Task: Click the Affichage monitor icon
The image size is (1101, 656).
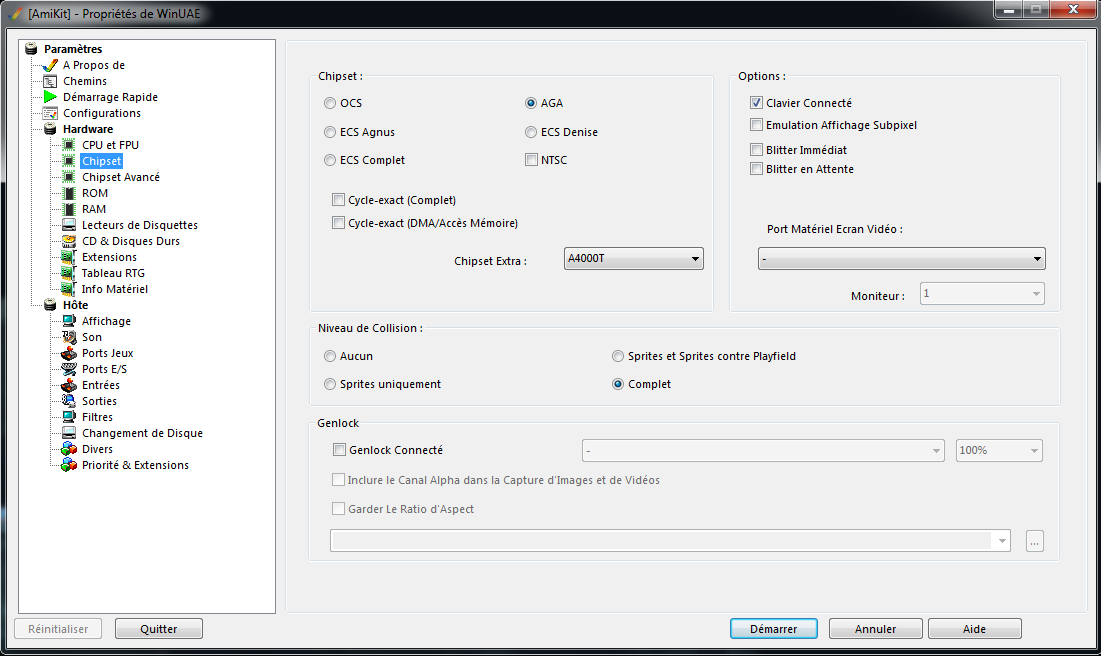Action: (69, 321)
